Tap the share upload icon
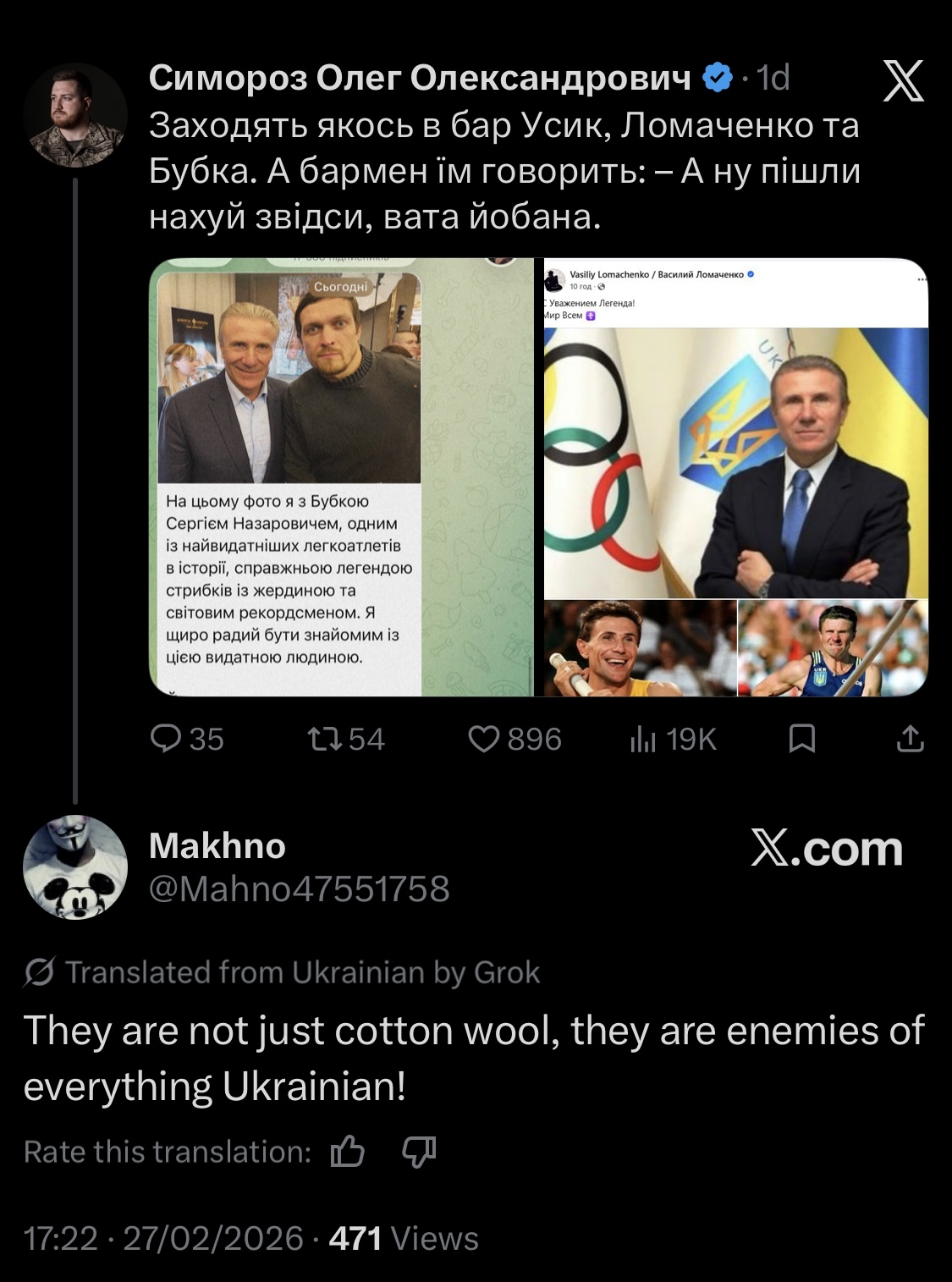 pos(910,740)
